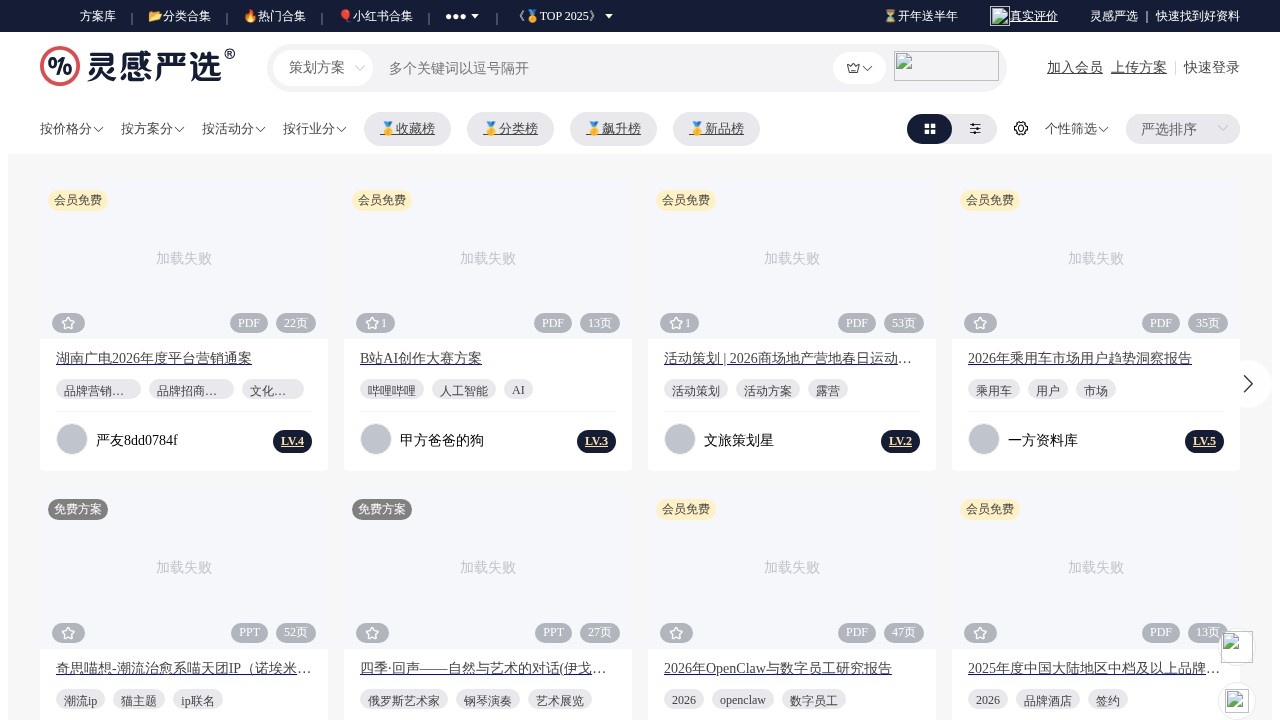Select the grid view icon

point(929,129)
